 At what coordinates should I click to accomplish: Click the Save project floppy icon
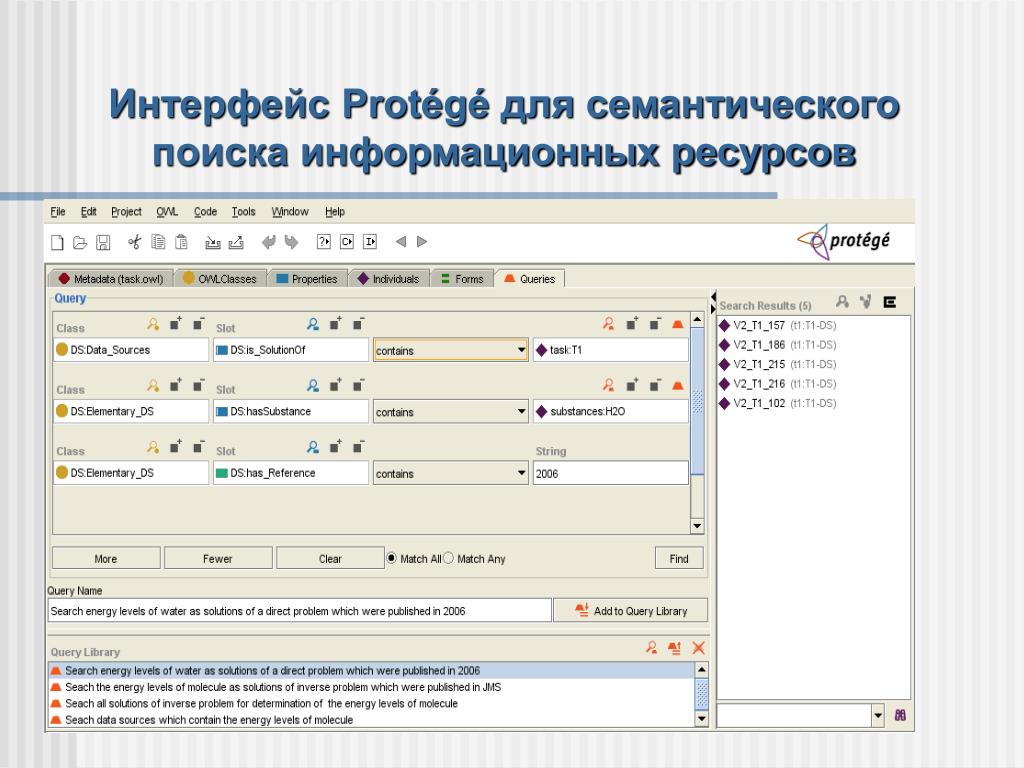tap(103, 242)
